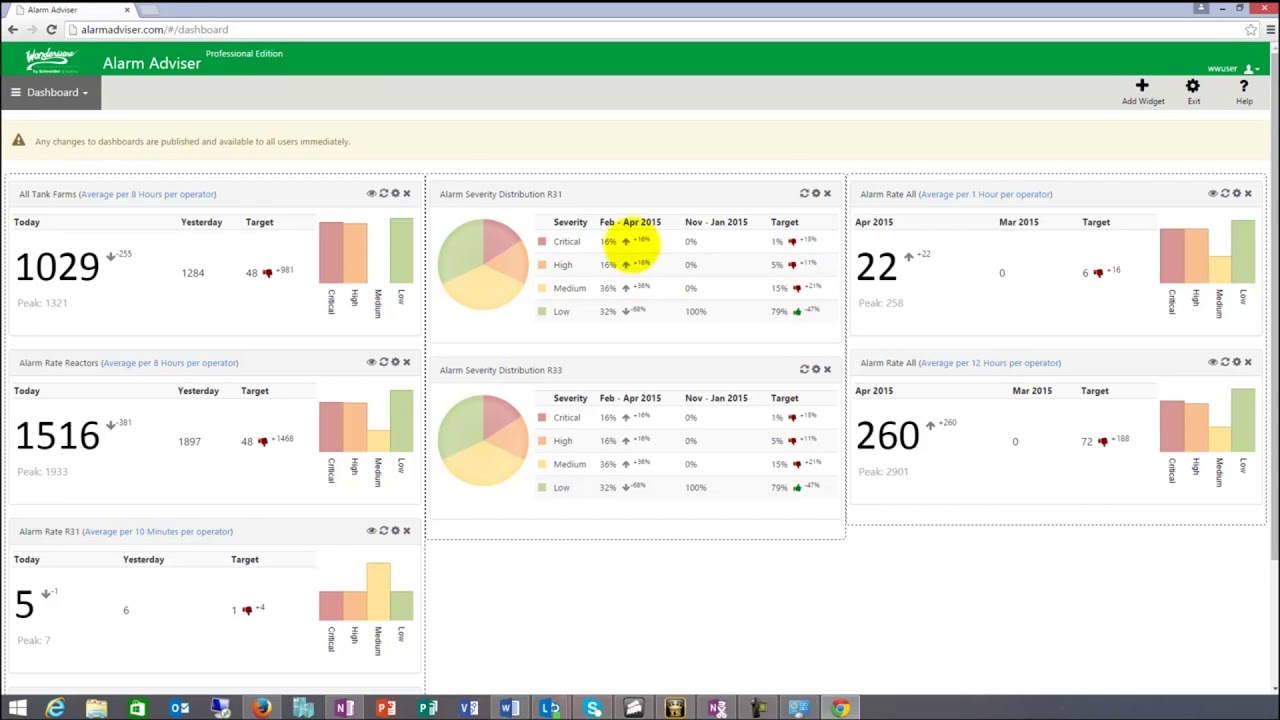Open settings of Alarm Rate Reactors widget
Image resolution: width=1280 pixels, height=720 pixels.
(x=395, y=362)
